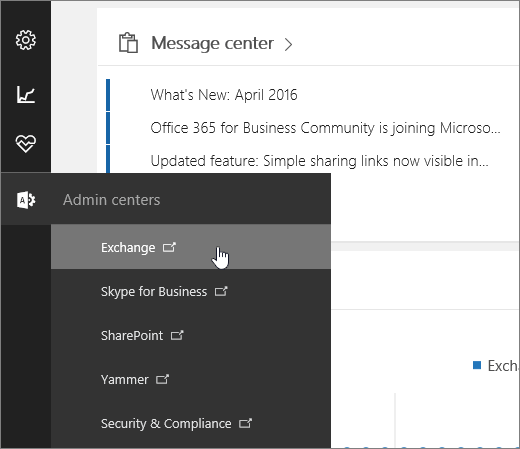Viewport: 520px width, 449px height.
Task: Open Updated feature: Simple sharing links message
Action: click(319, 161)
